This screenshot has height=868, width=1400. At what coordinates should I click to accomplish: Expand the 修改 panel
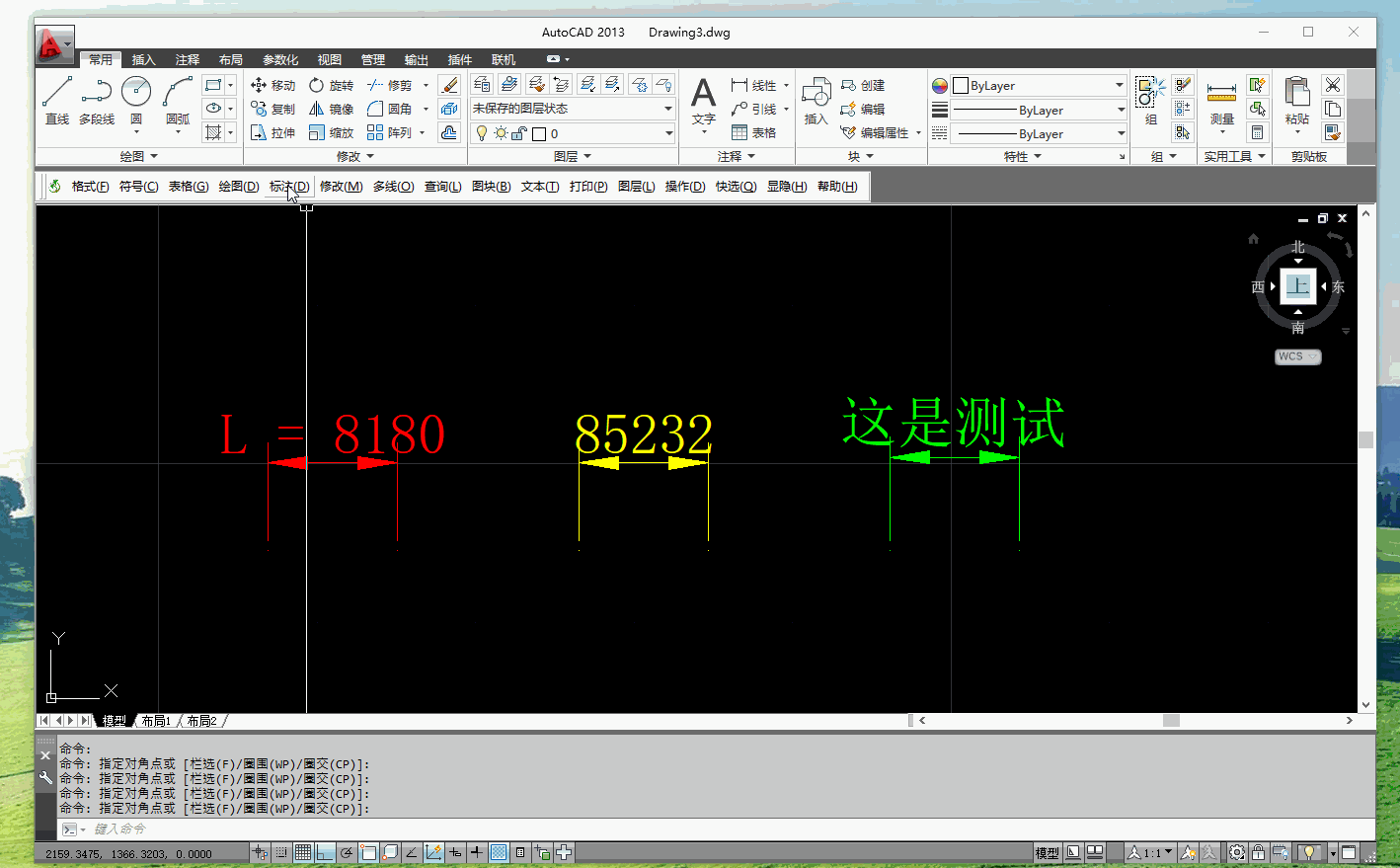pyautogui.click(x=354, y=156)
